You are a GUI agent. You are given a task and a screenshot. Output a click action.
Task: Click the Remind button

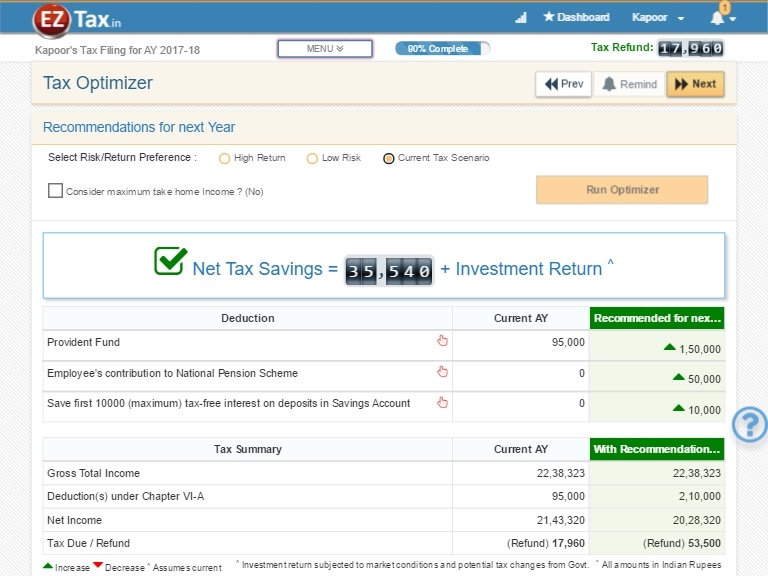pos(629,84)
